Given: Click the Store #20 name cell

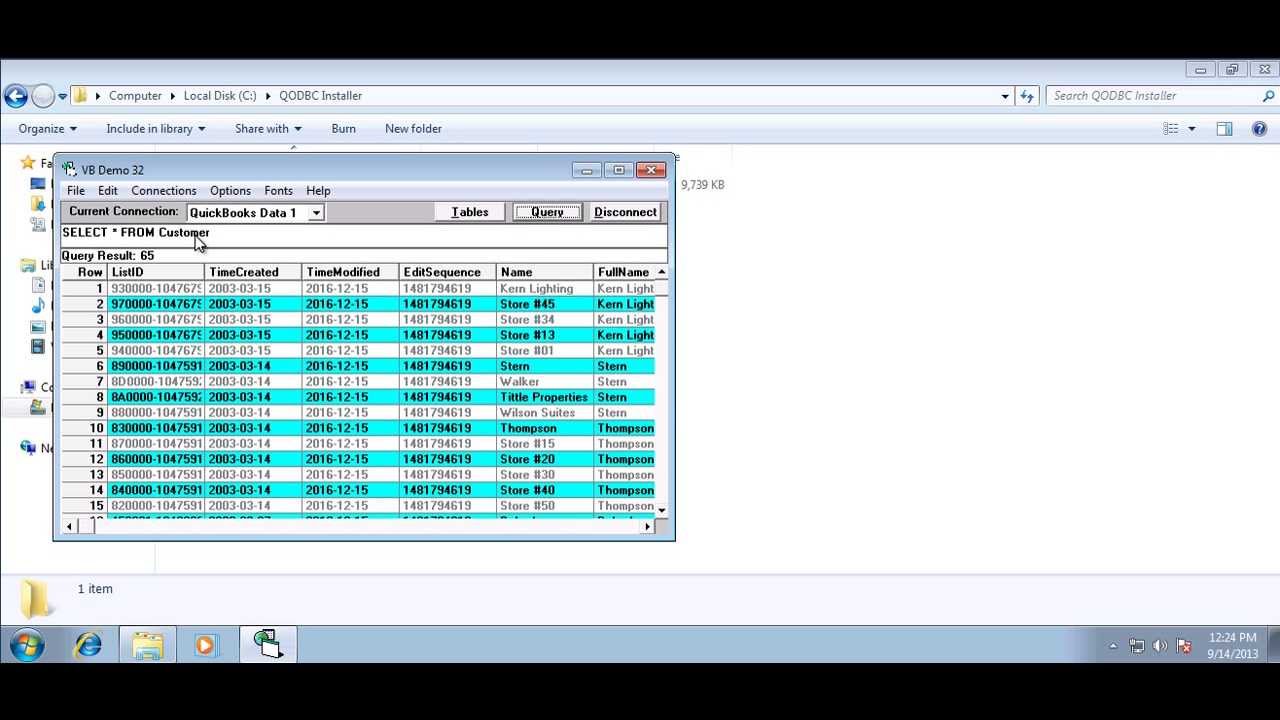Looking at the screenshot, I should pyautogui.click(x=545, y=459).
